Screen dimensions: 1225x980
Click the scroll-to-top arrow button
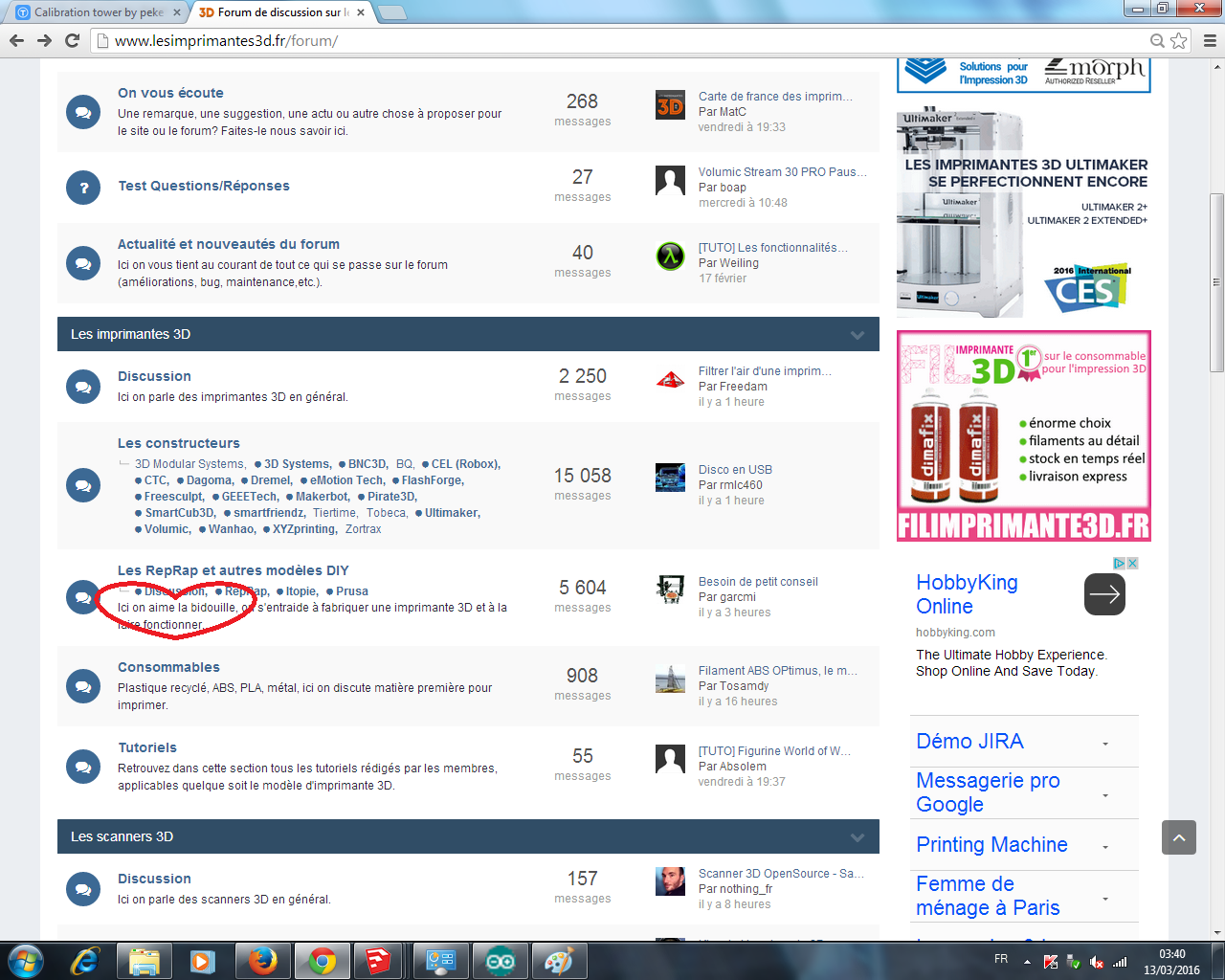pos(1179,837)
